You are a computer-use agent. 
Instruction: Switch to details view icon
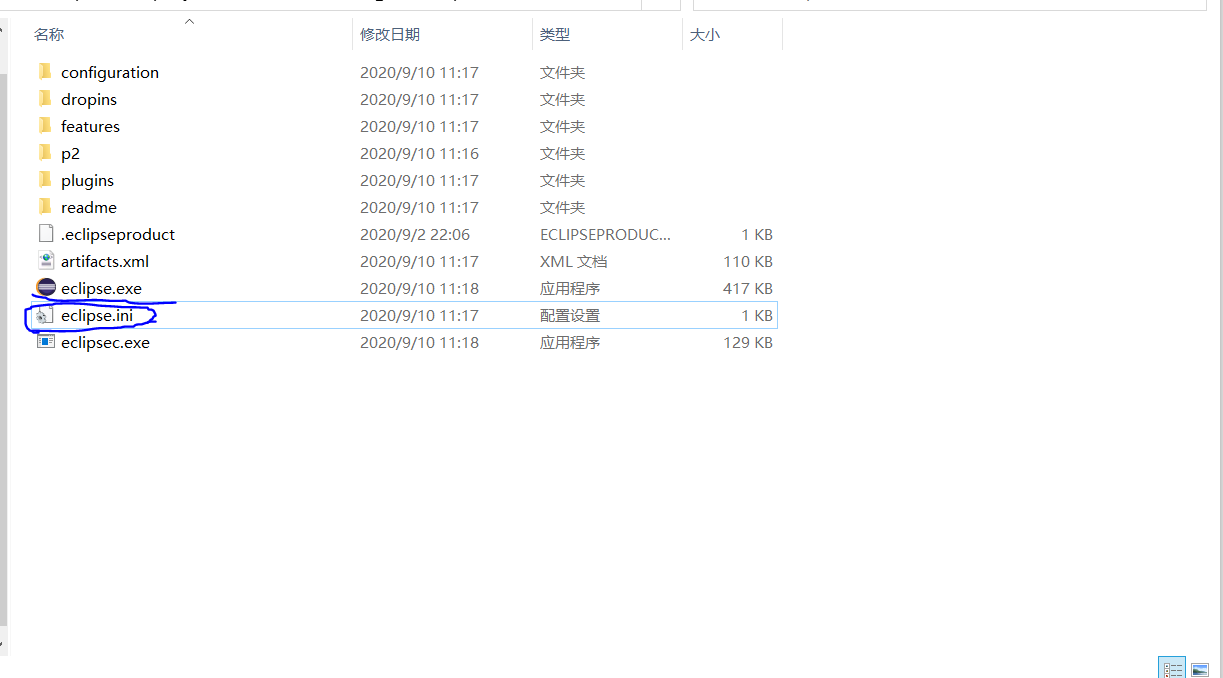tap(1172, 668)
